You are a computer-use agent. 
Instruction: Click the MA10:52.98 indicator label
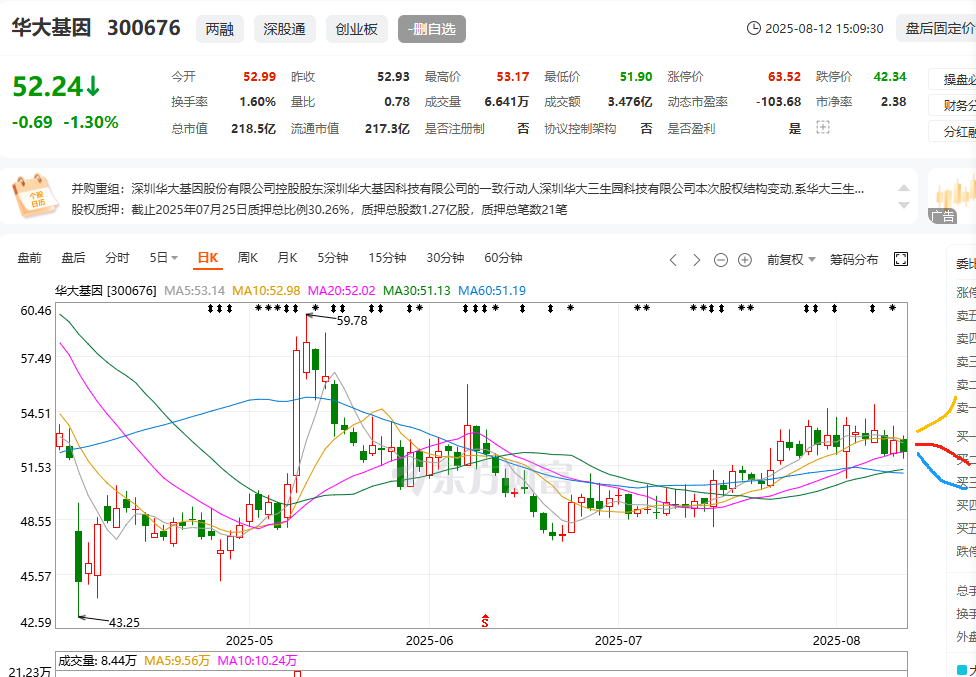pyautogui.click(x=266, y=290)
